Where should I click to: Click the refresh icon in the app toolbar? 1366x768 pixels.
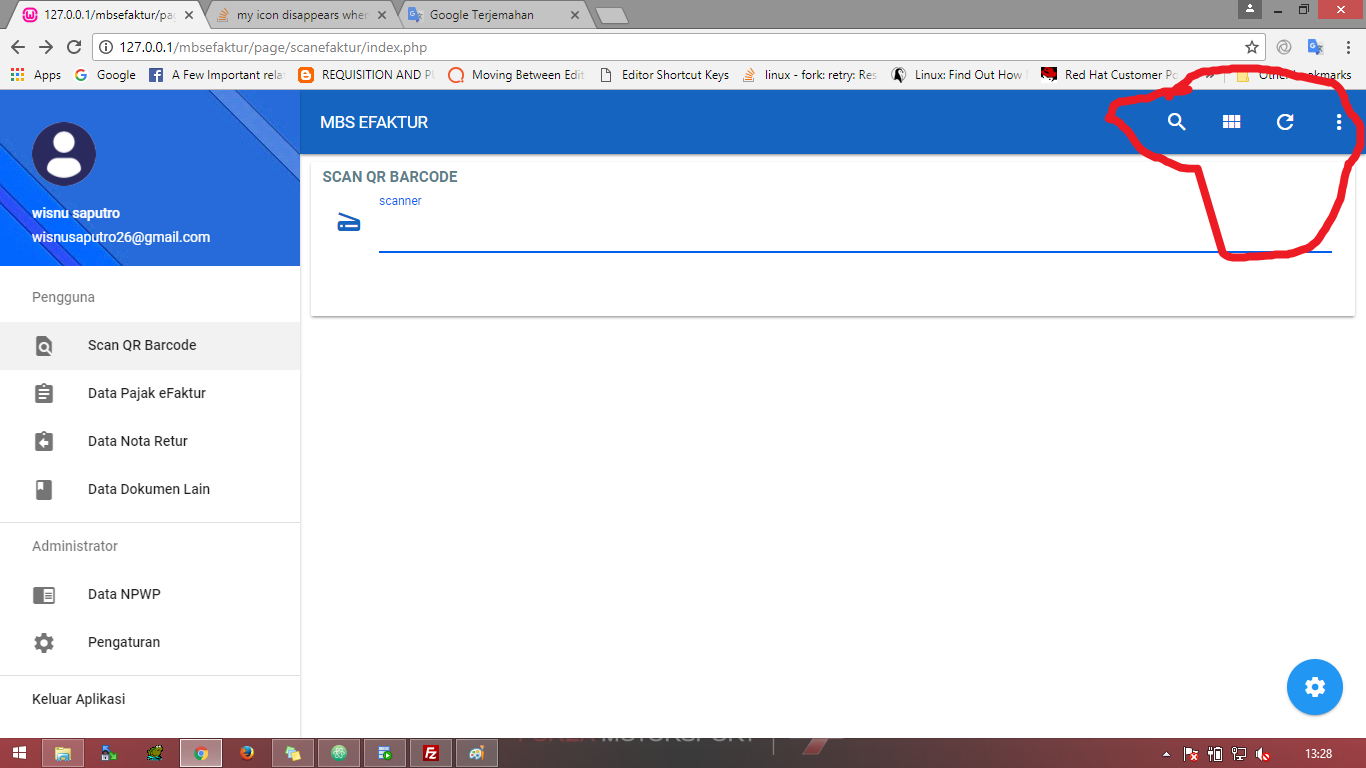click(x=1285, y=121)
